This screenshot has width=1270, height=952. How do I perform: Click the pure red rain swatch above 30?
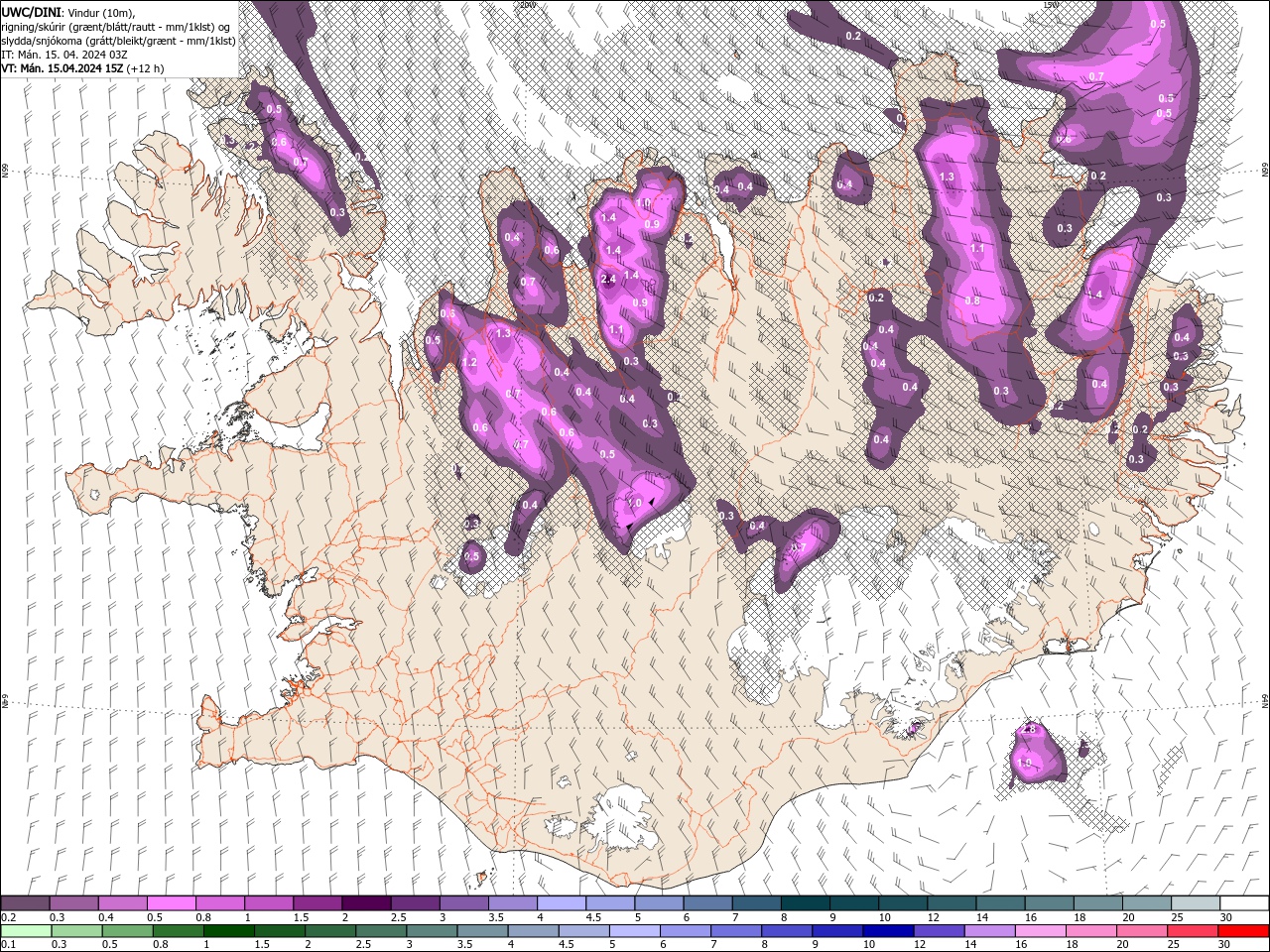coord(1242,930)
